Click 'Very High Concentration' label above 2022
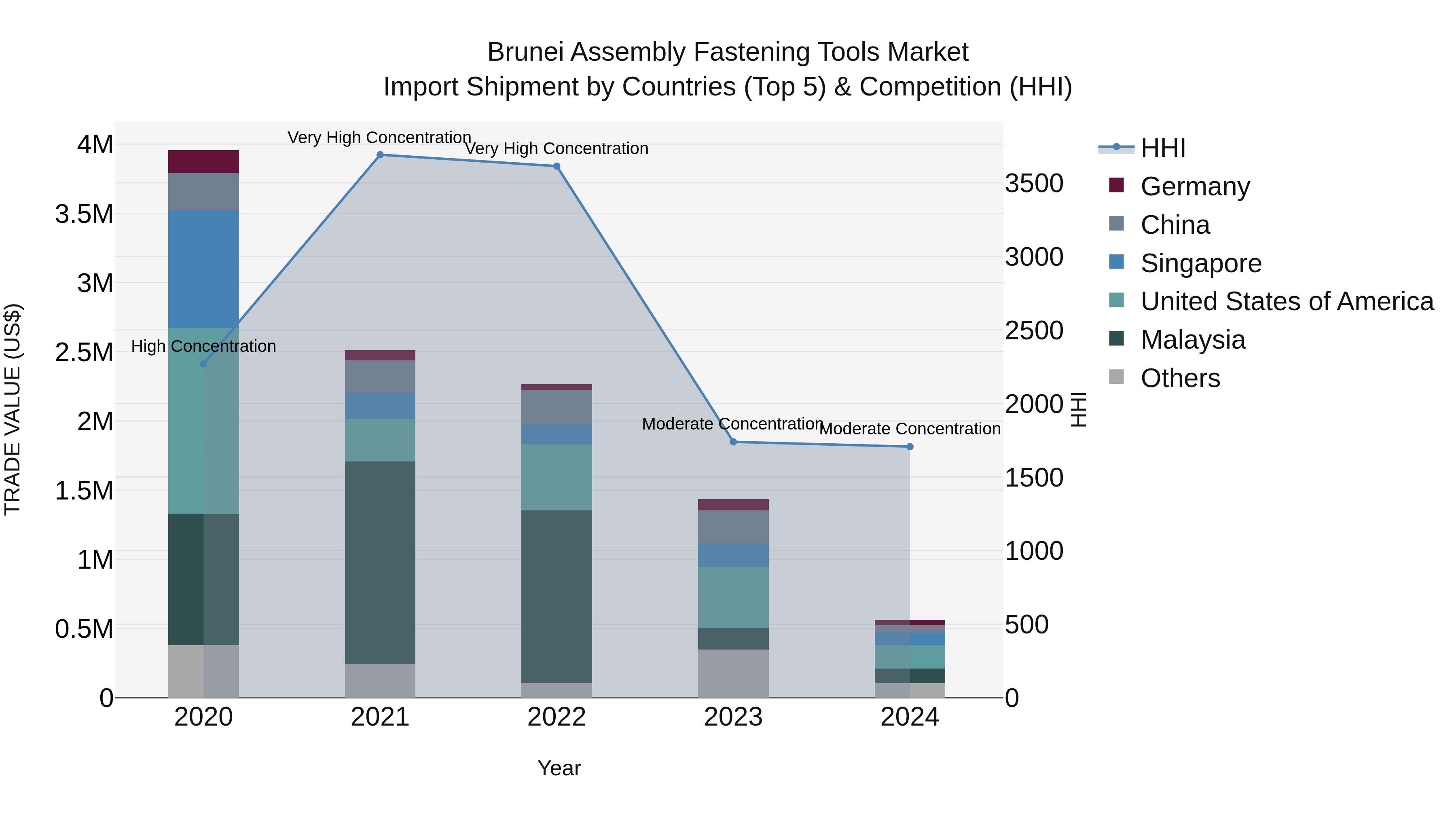This screenshot has width=1456, height=819. coord(557,148)
